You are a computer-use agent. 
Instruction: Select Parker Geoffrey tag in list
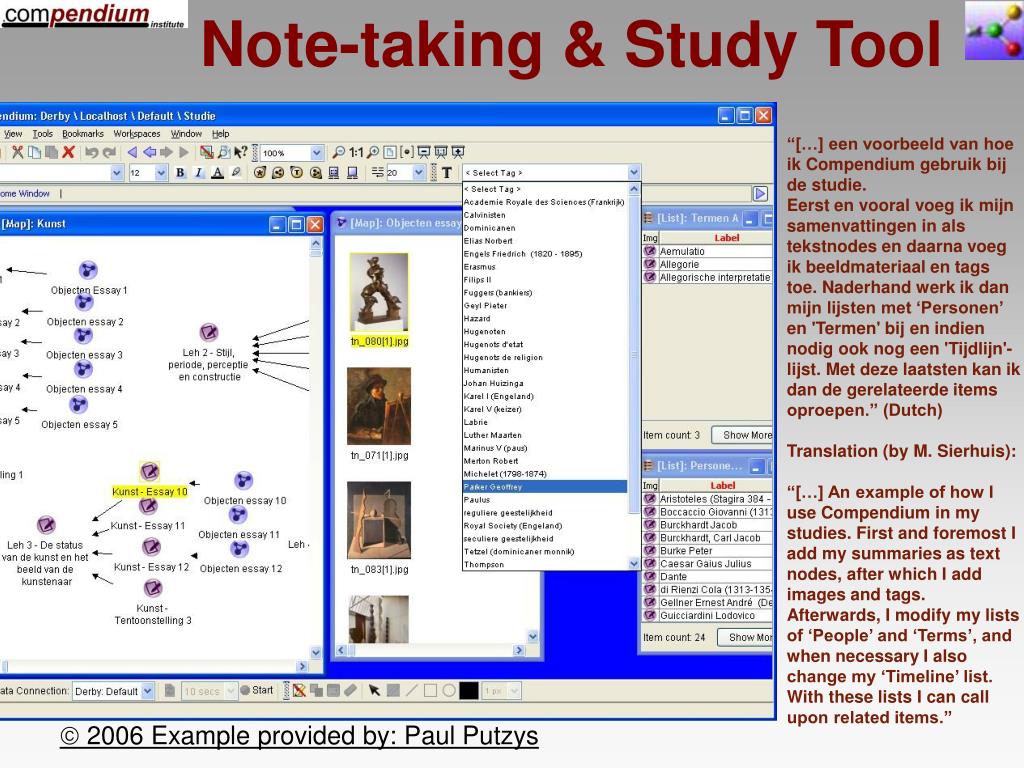point(545,487)
